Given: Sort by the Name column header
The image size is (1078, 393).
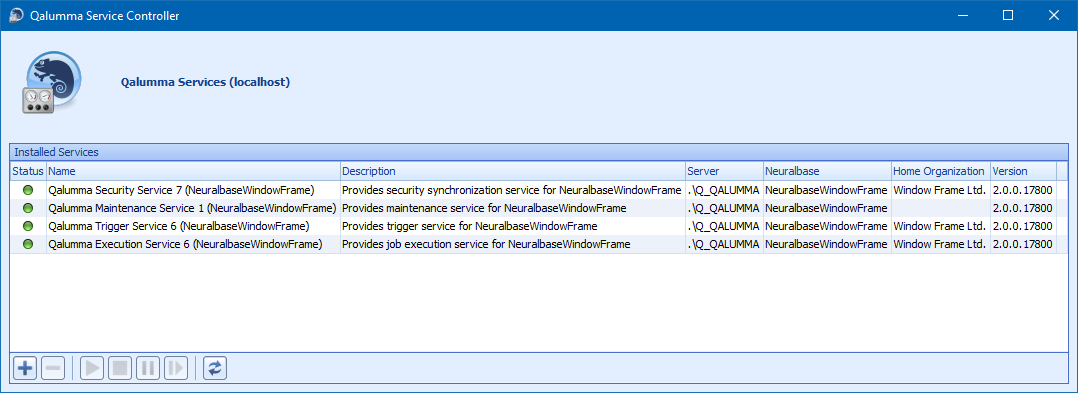Looking at the screenshot, I should coord(193,171).
